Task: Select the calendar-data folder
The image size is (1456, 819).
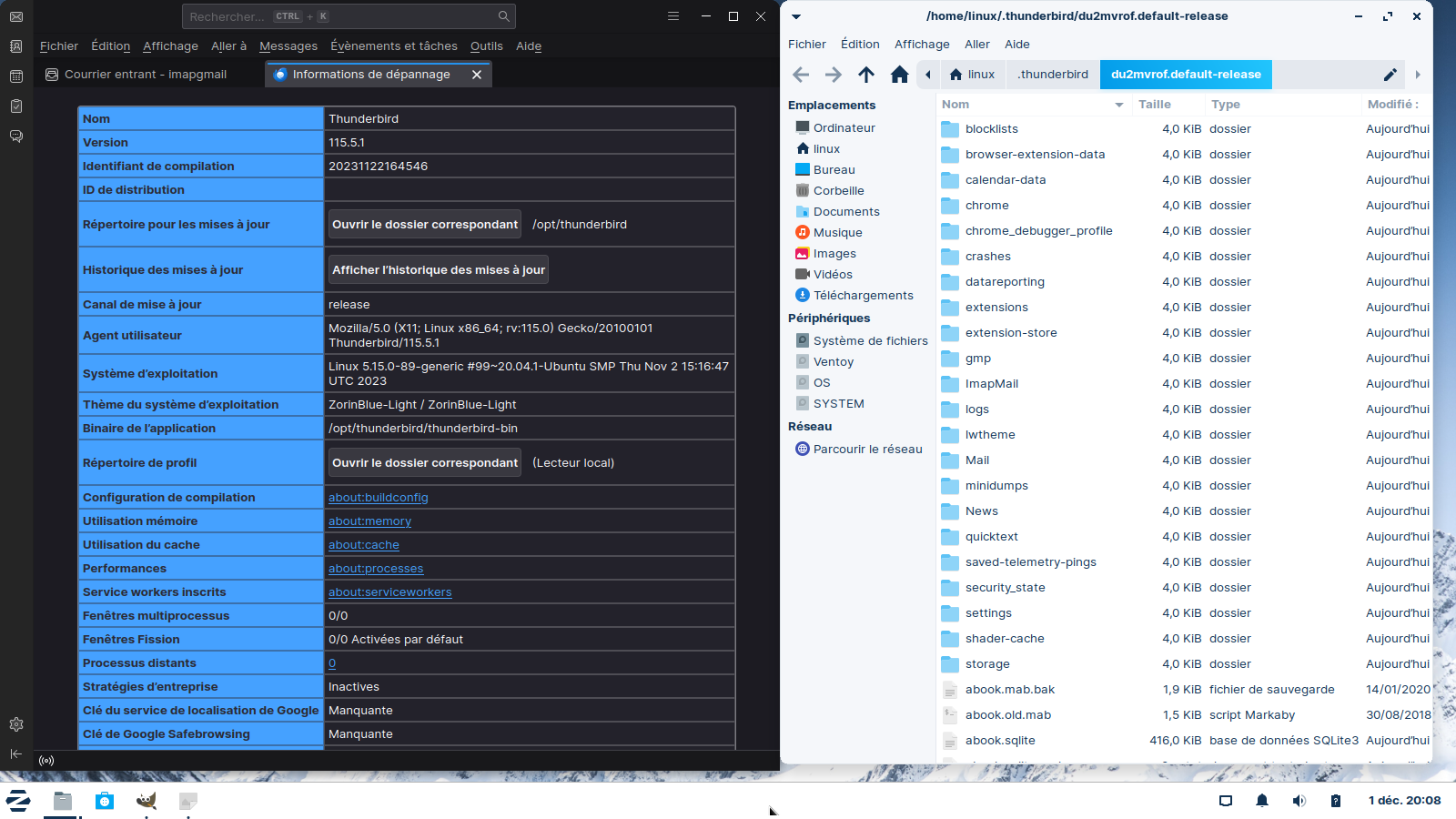Action: pyautogui.click(x=1006, y=180)
